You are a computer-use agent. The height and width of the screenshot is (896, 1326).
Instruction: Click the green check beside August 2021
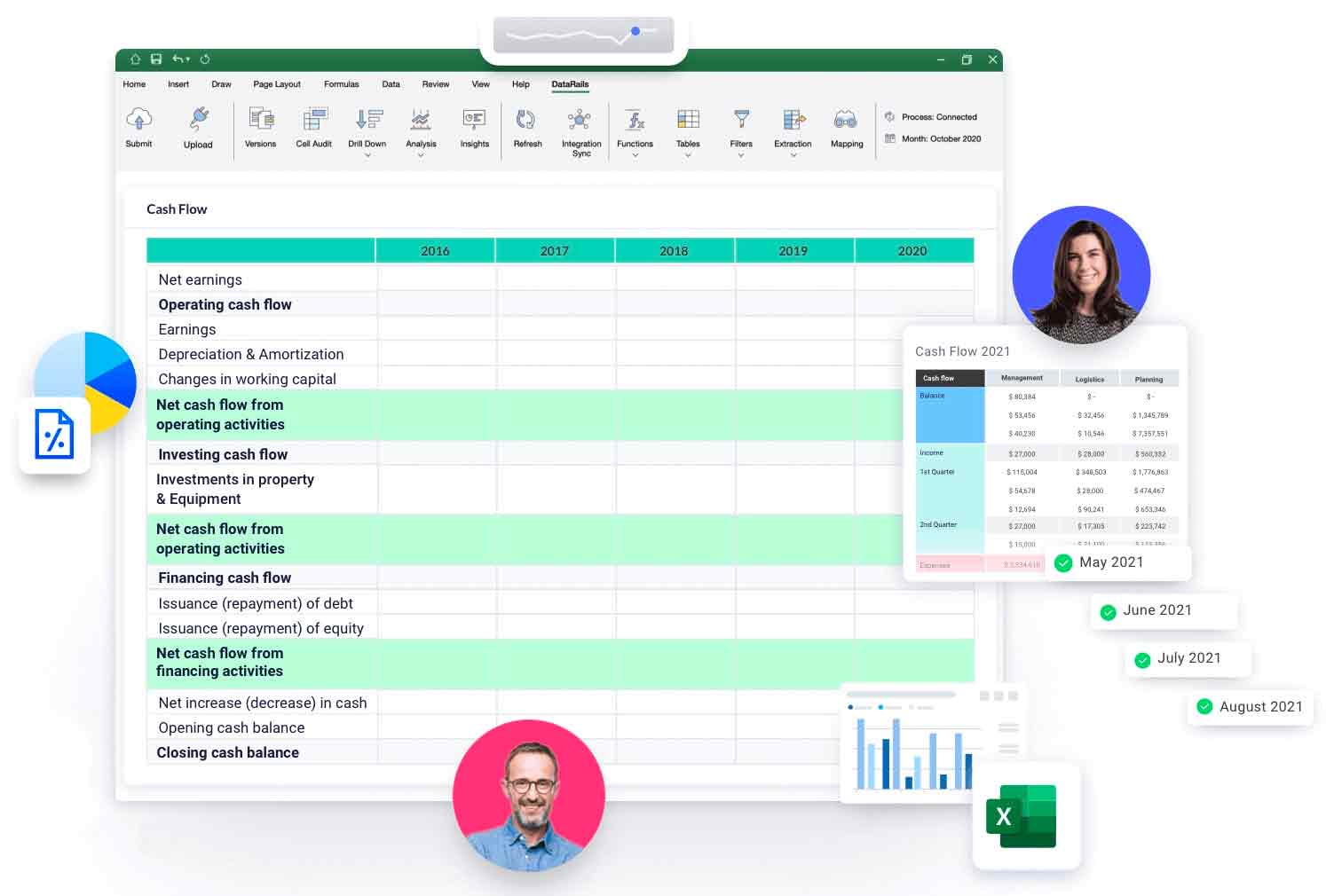point(1204,707)
